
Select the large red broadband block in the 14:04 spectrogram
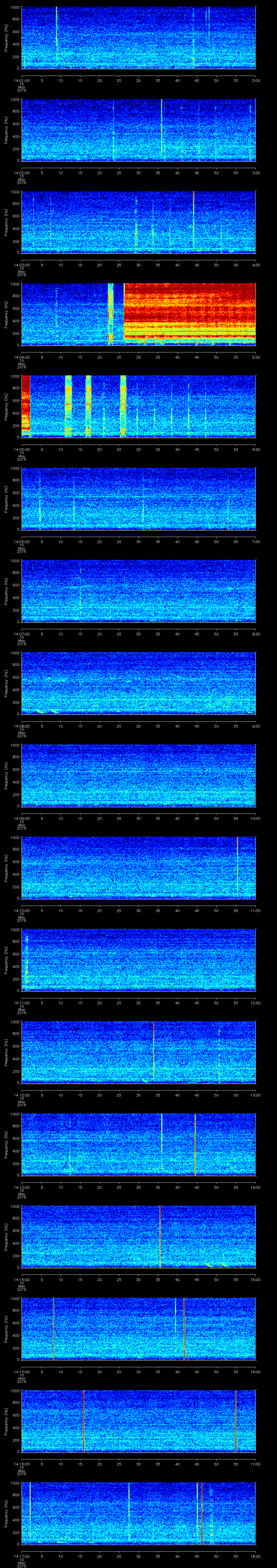pyautogui.click(x=190, y=311)
